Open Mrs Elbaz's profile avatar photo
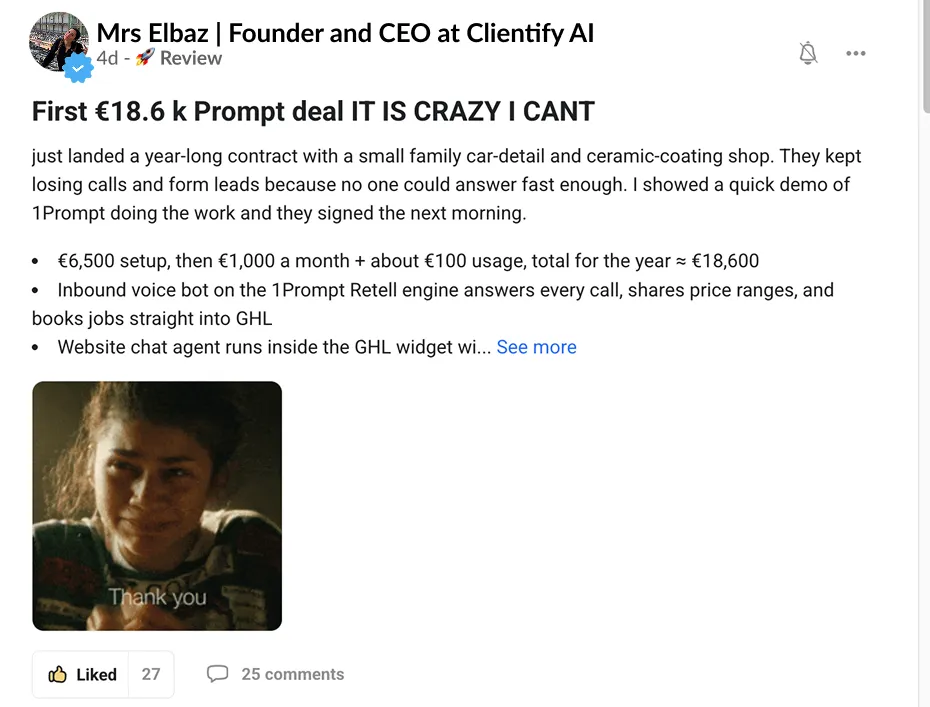 pyautogui.click(x=59, y=42)
